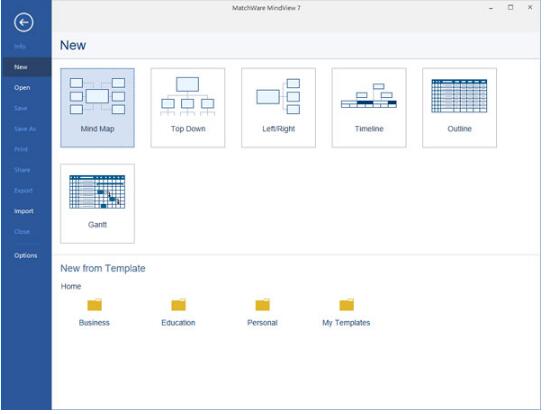The image size is (544, 414).
Task: Select the Outline view tile
Action: (x=459, y=108)
